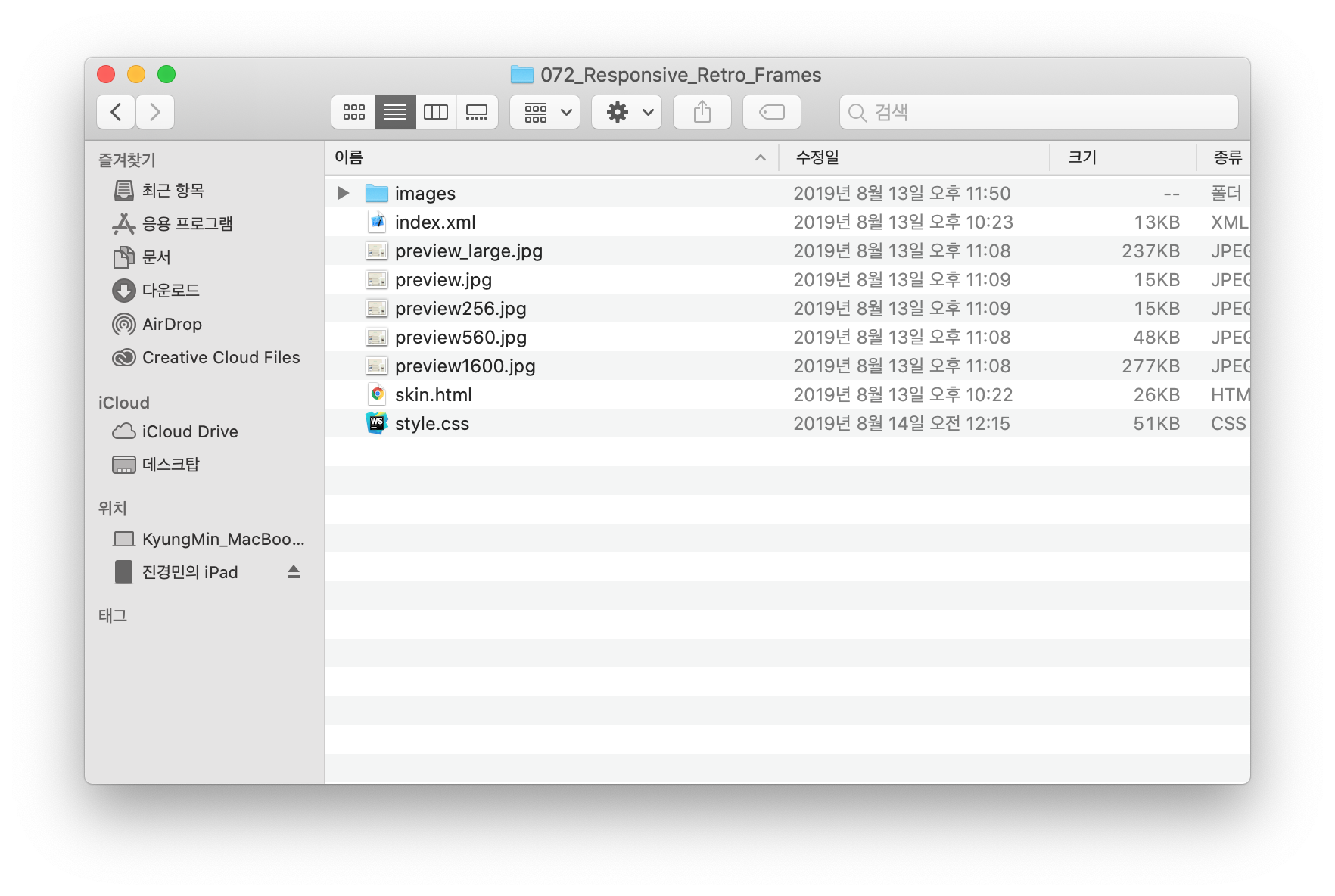1335x896 pixels.
Task: Open the gear action menu
Action: [627, 112]
